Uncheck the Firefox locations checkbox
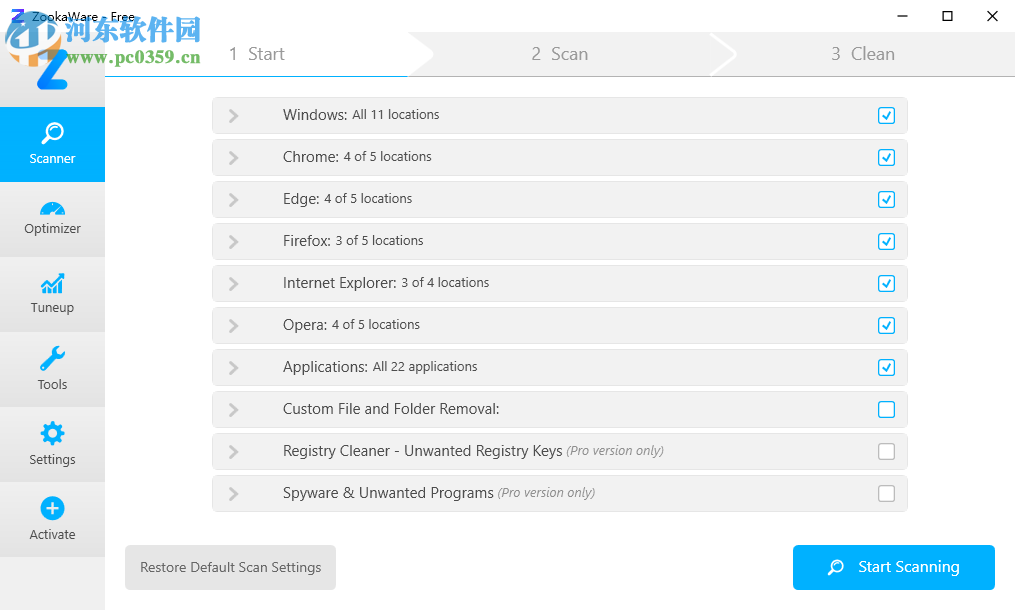This screenshot has height=610, width=1015. 886,242
